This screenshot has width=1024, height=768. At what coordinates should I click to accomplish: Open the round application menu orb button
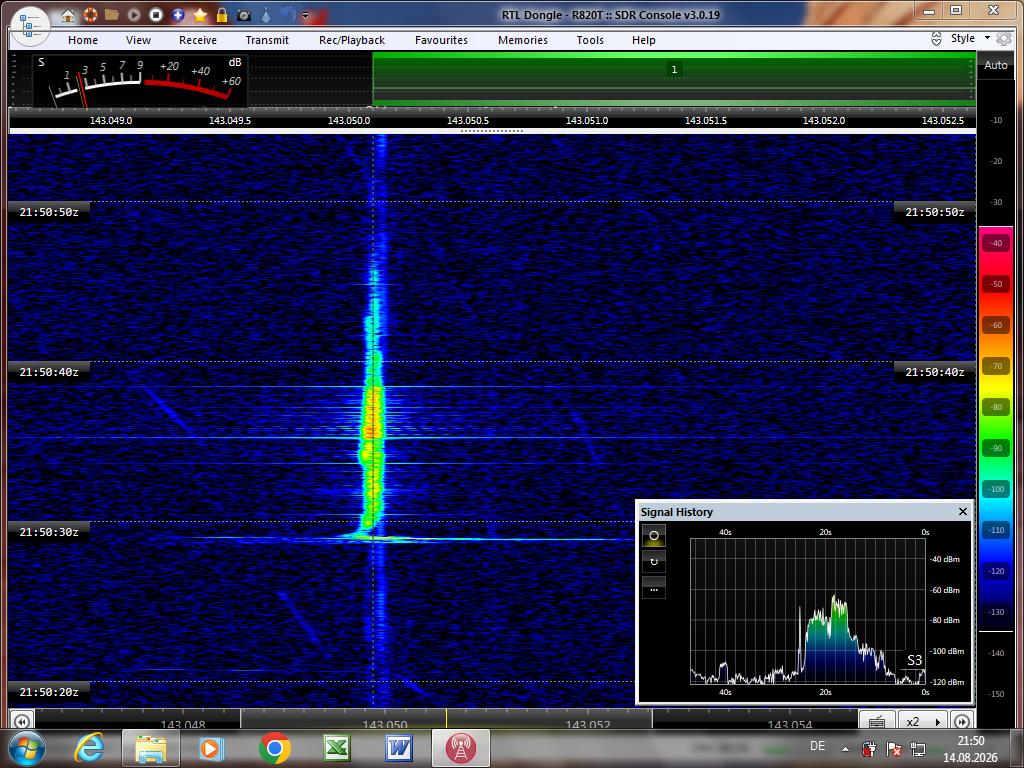[x=30, y=26]
